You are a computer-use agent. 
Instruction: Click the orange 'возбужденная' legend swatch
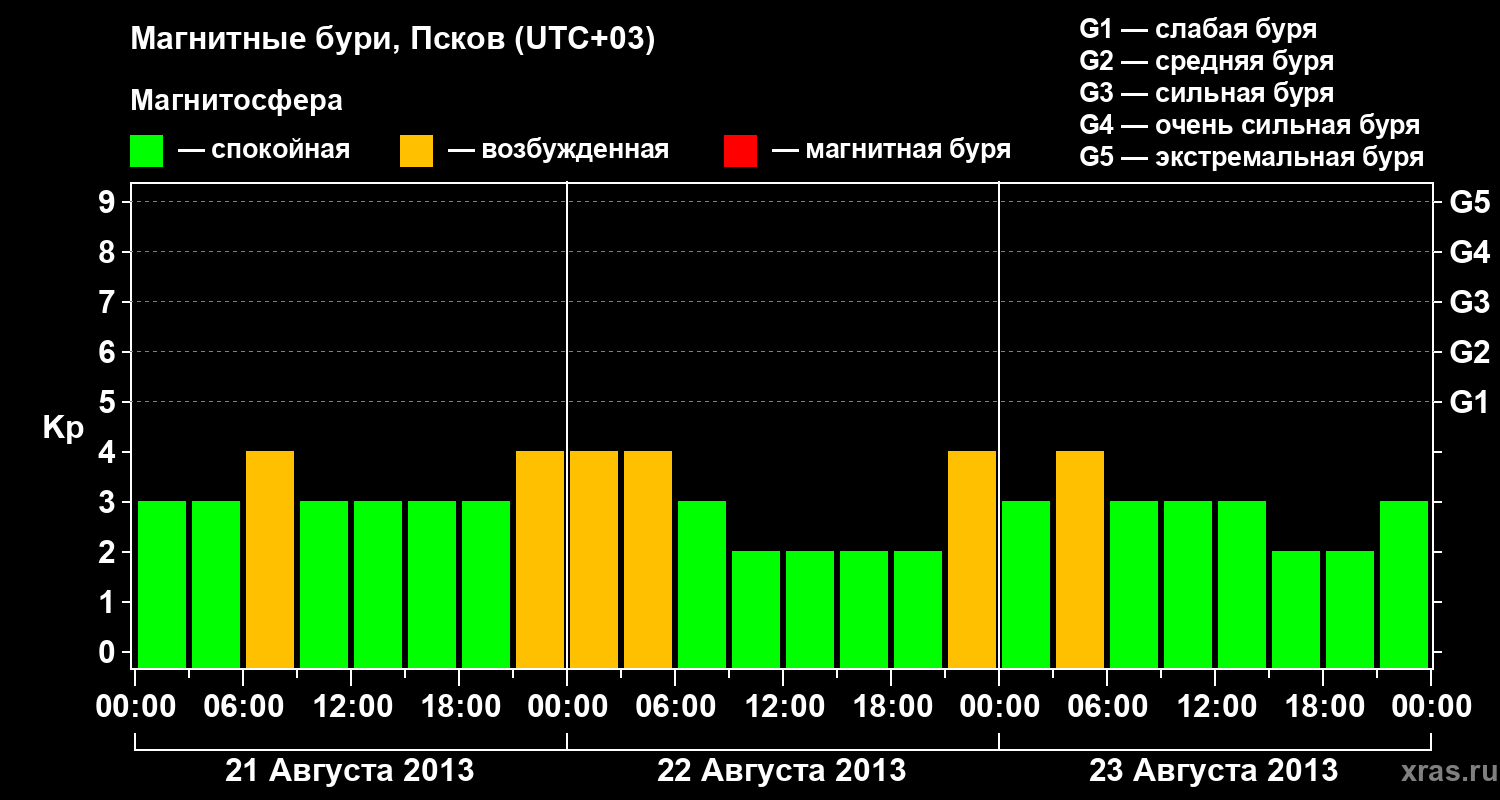[416, 151]
